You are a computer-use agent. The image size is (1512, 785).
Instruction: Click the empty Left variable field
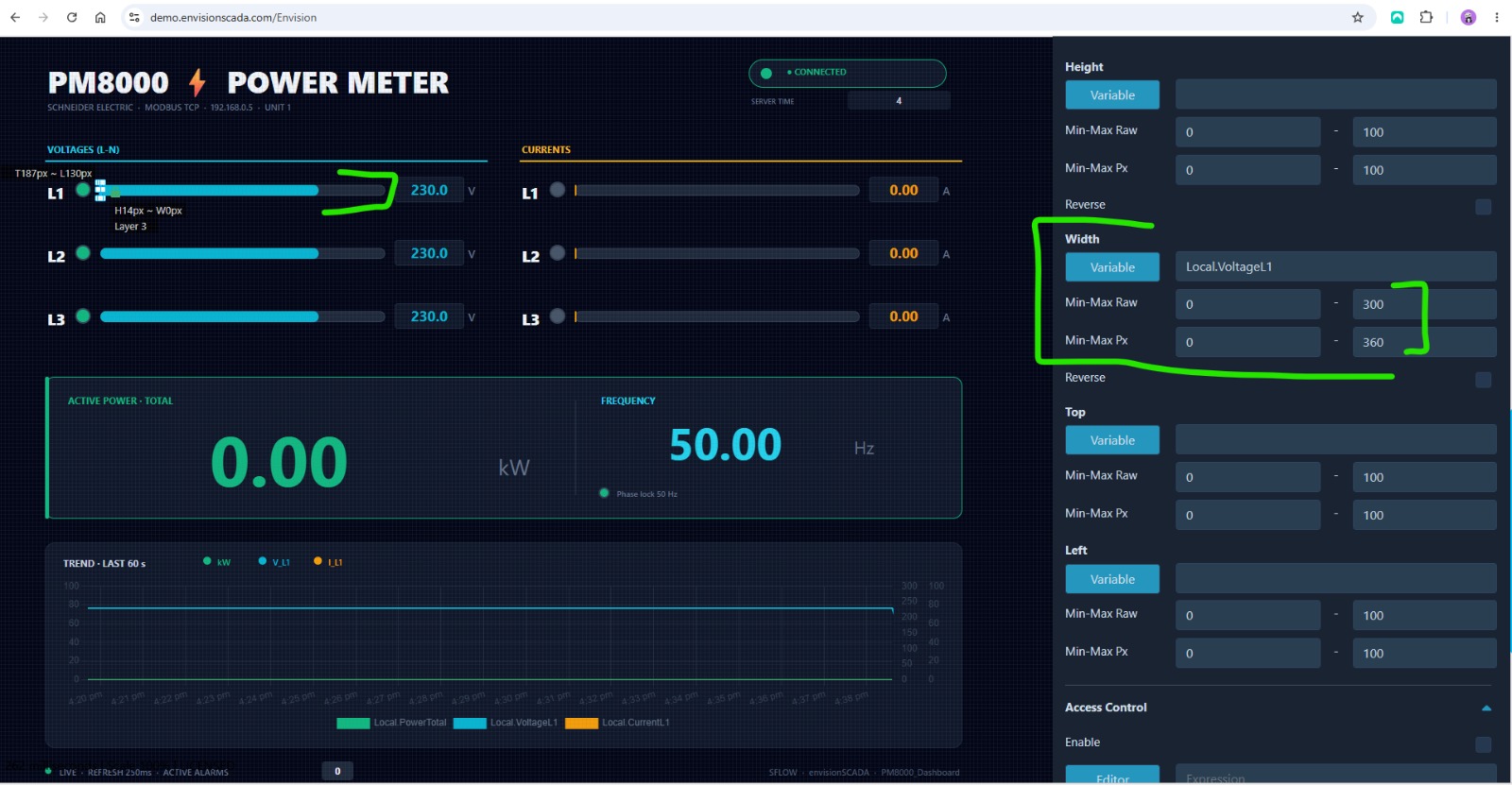click(x=1336, y=578)
